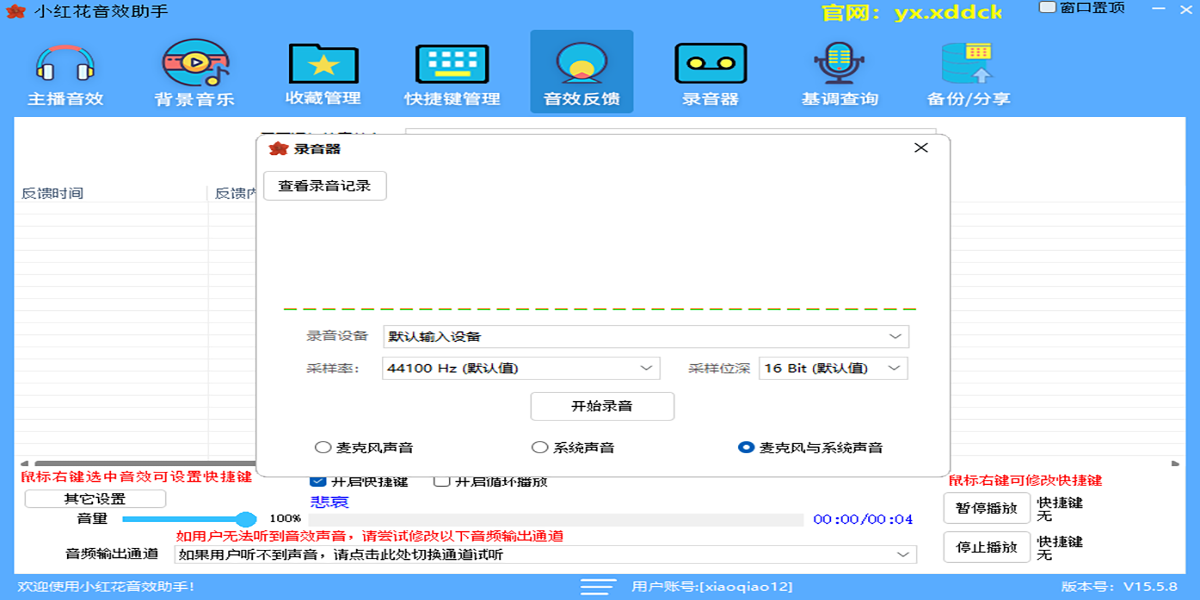
Task: Click the 版本号 V15.5.8 text
Action: pyautogui.click(x=1119, y=586)
